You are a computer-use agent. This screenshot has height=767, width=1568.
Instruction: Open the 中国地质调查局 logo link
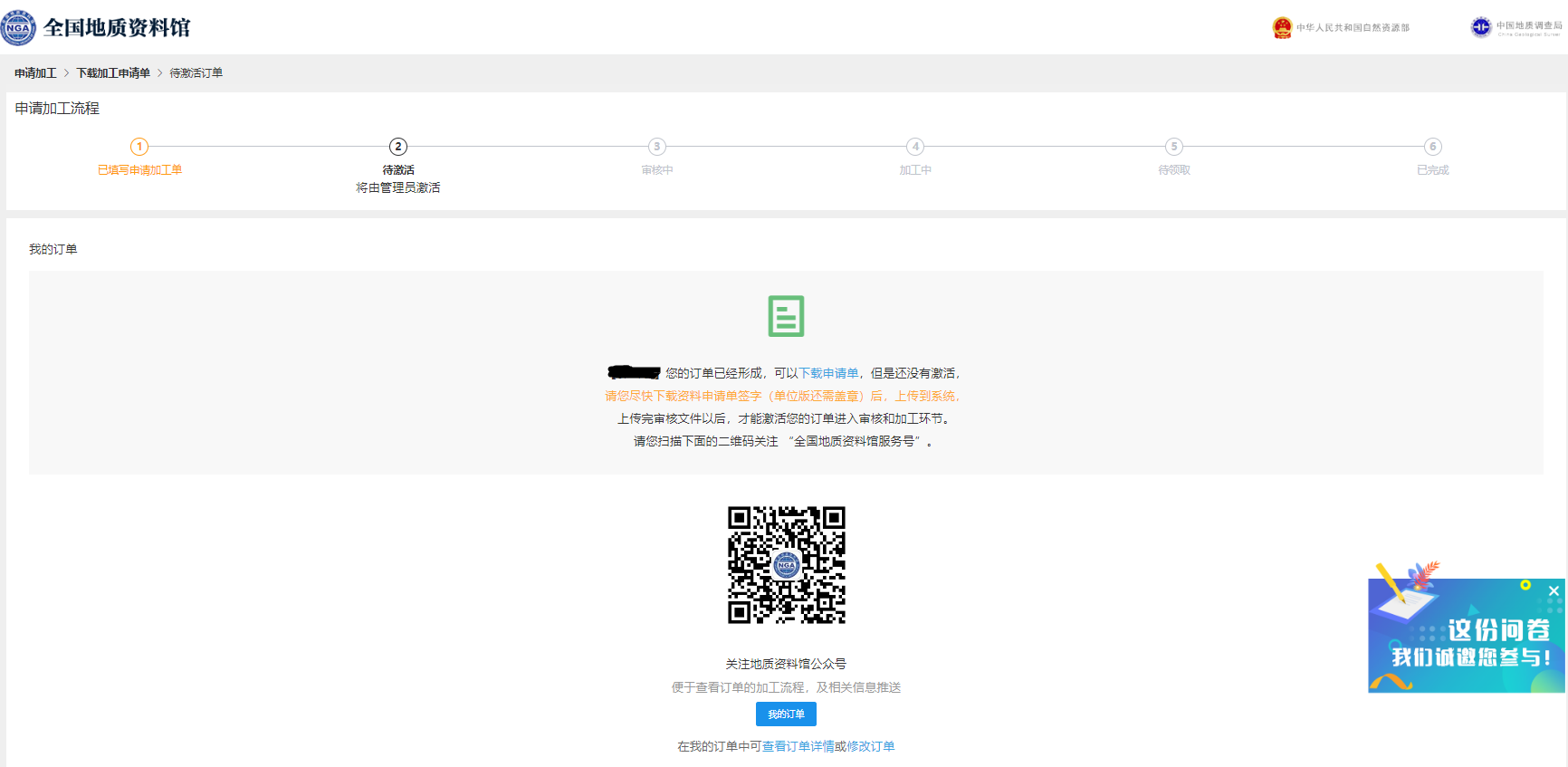(x=1516, y=27)
